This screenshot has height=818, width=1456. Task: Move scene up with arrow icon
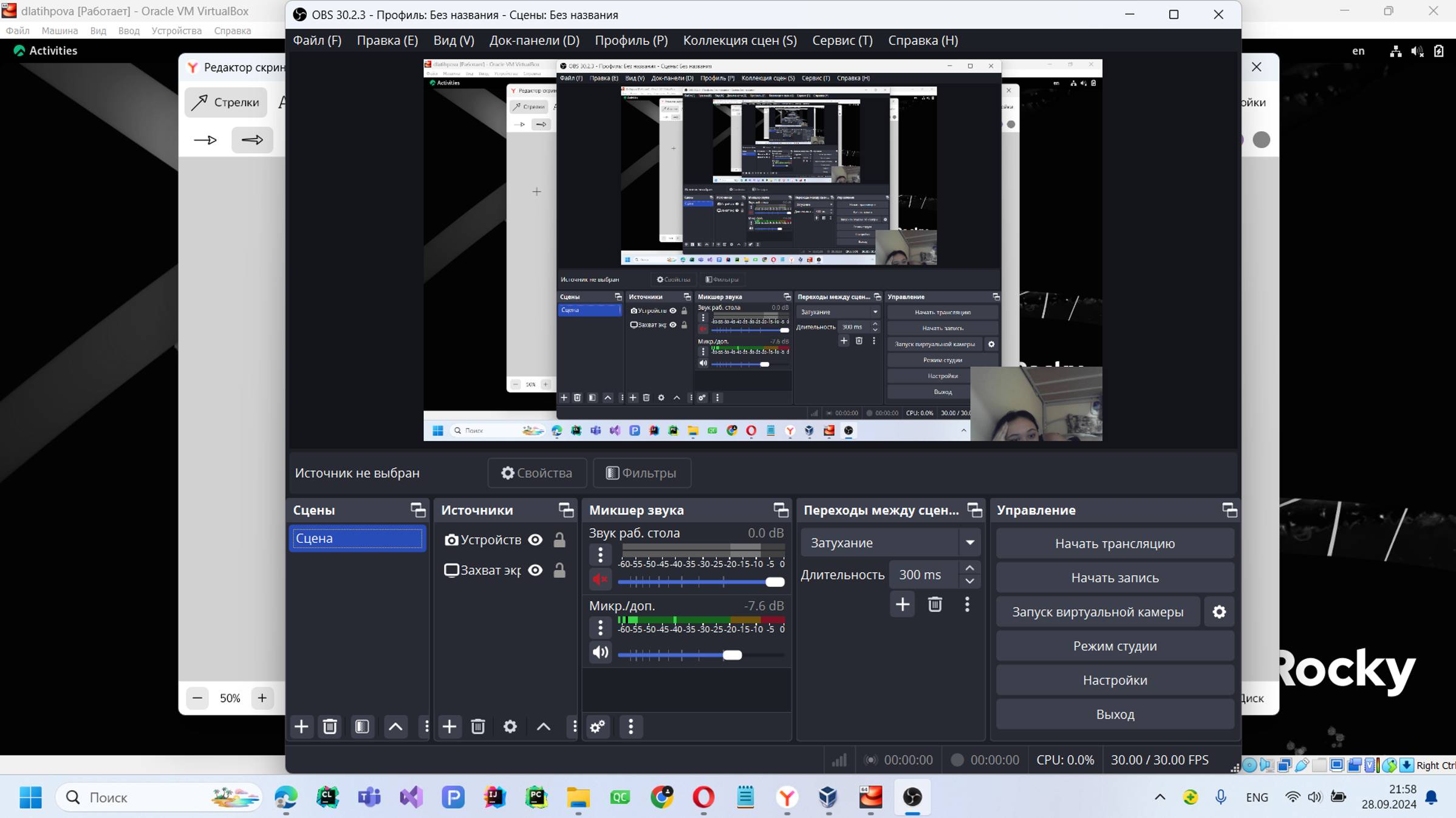coord(395,726)
